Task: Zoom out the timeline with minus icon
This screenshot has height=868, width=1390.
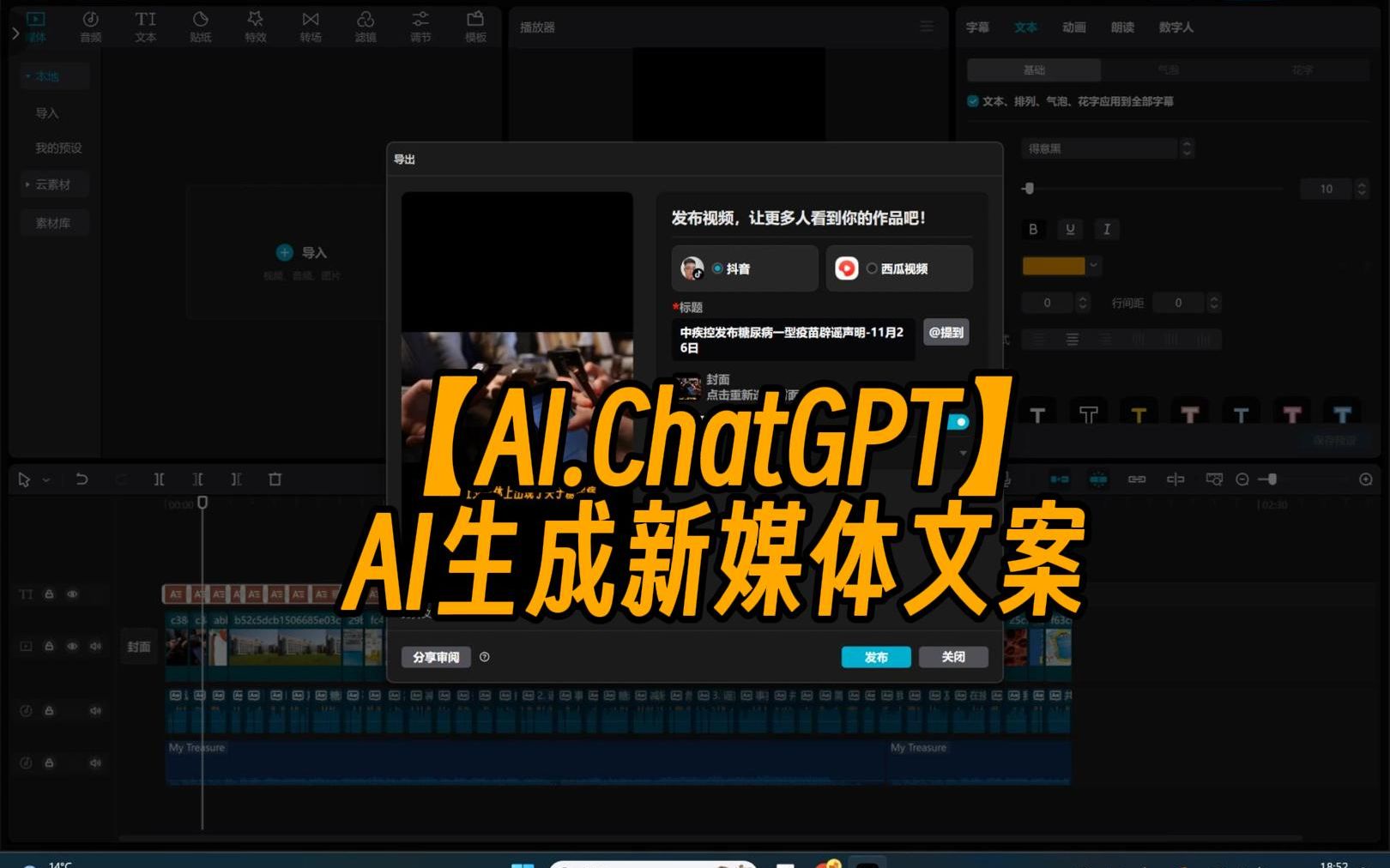Action: tap(1242, 479)
